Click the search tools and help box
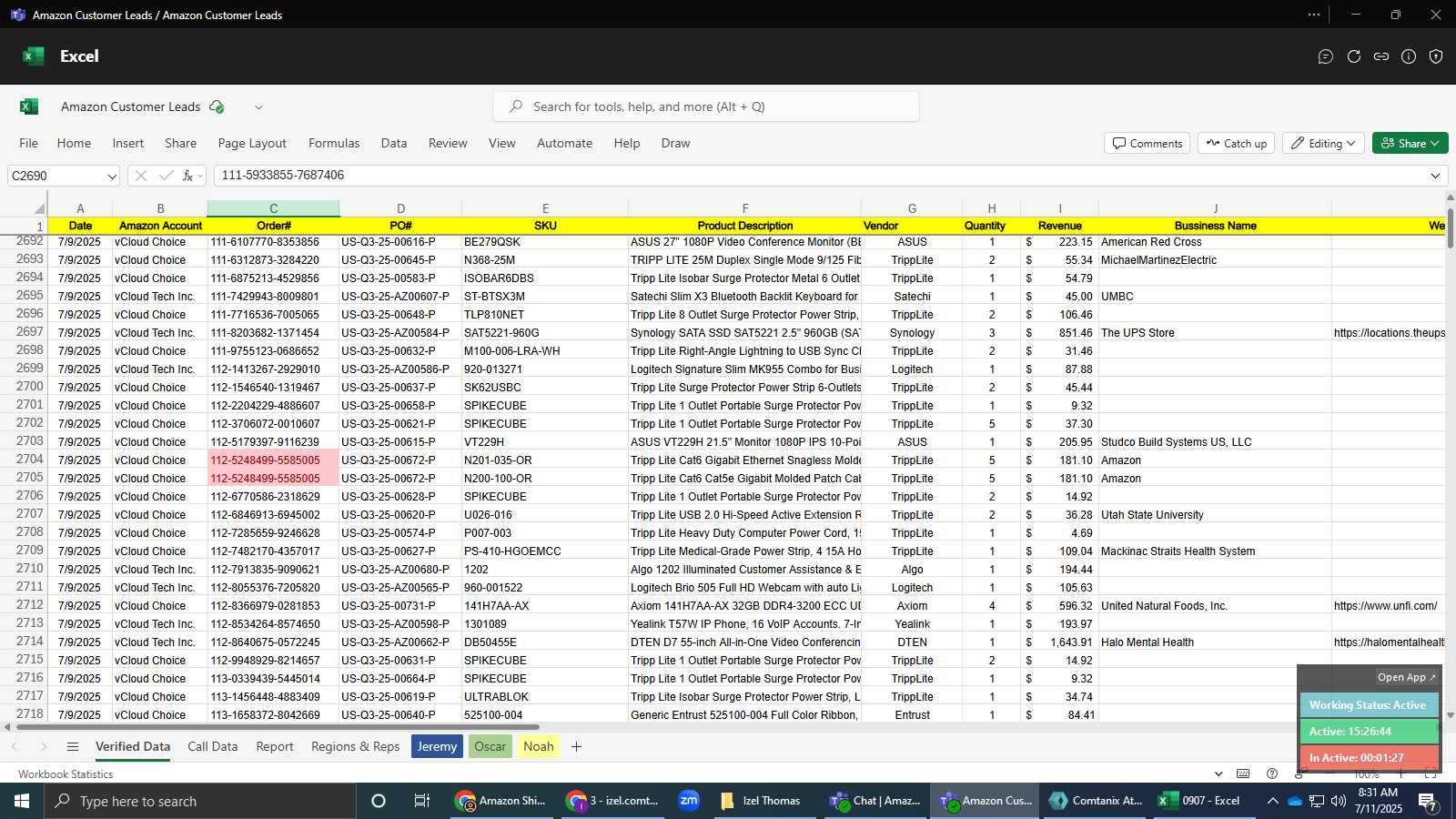Image resolution: width=1456 pixels, height=819 pixels. tap(706, 106)
